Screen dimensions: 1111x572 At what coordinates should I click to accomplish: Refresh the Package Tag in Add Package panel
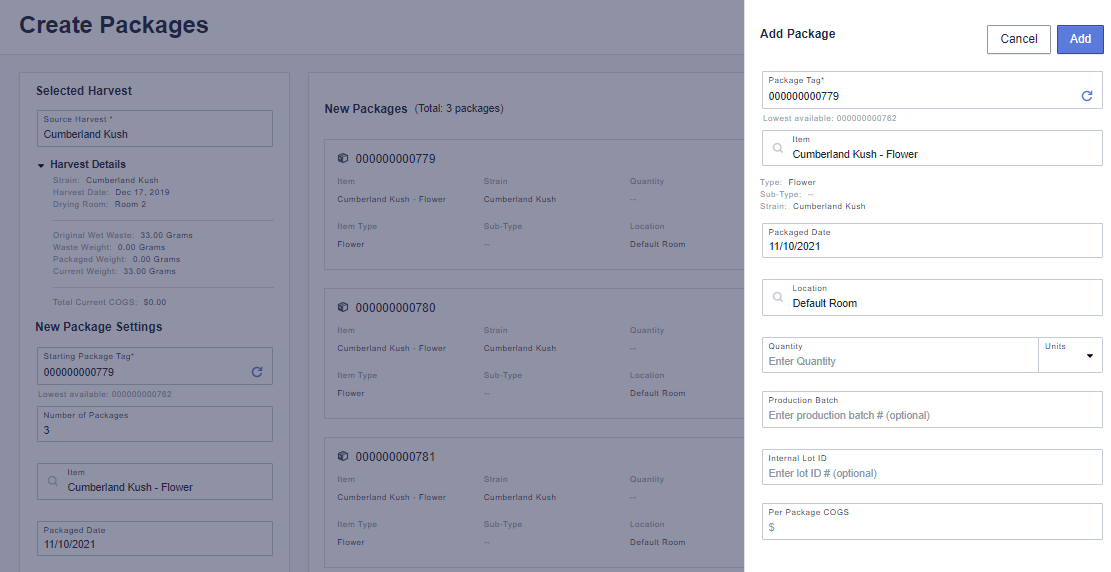point(1086,96)
